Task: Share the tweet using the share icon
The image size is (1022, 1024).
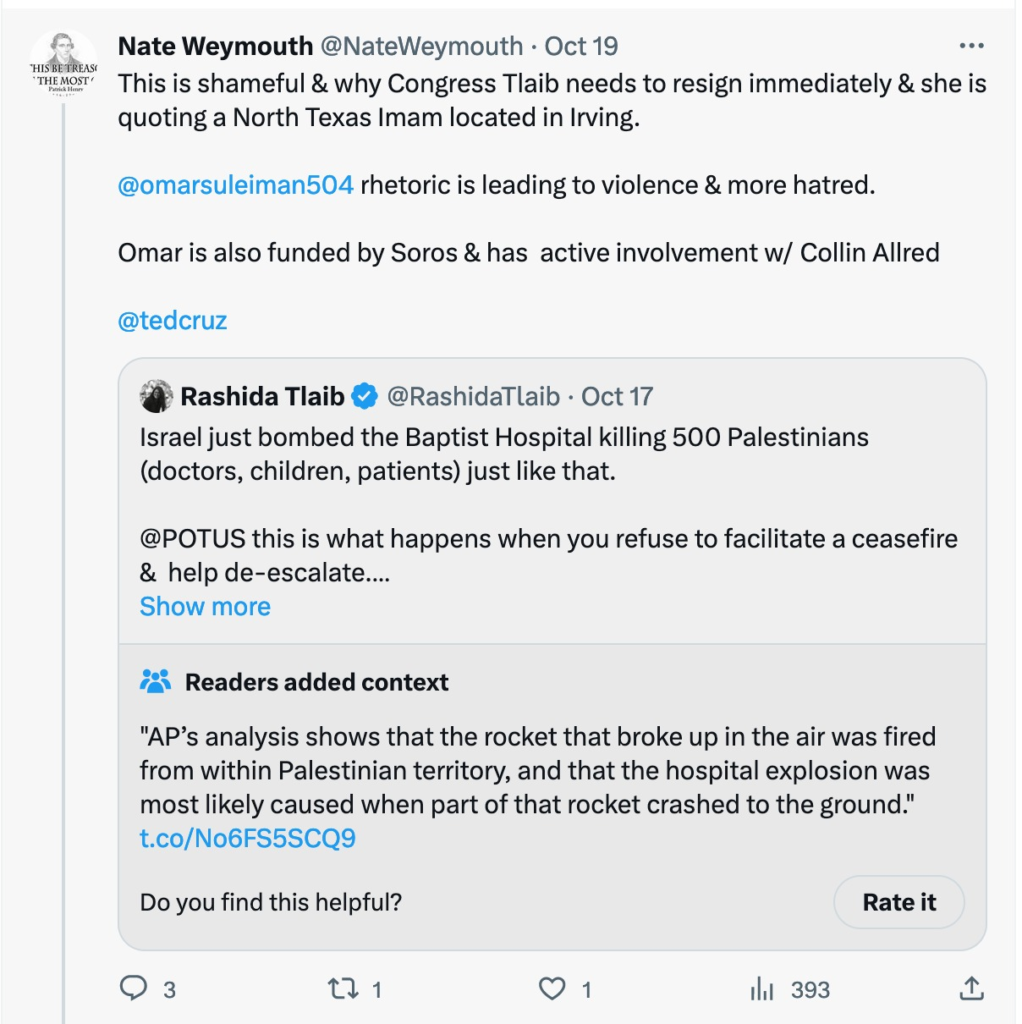Action: [971, 990]
